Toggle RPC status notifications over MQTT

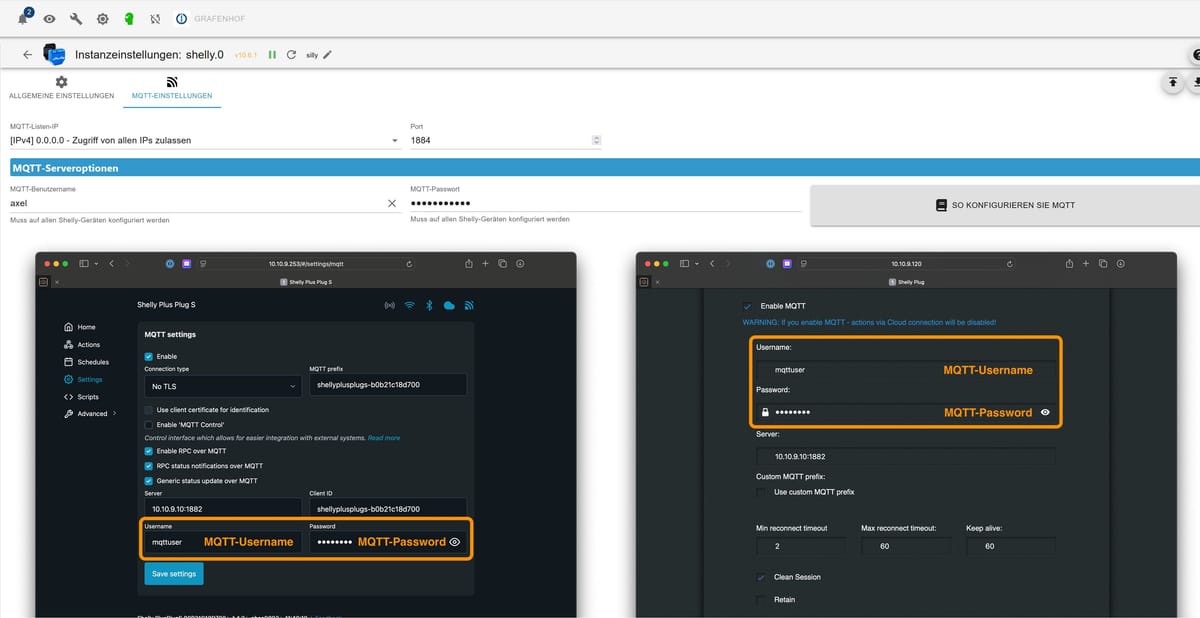point(149,466)
